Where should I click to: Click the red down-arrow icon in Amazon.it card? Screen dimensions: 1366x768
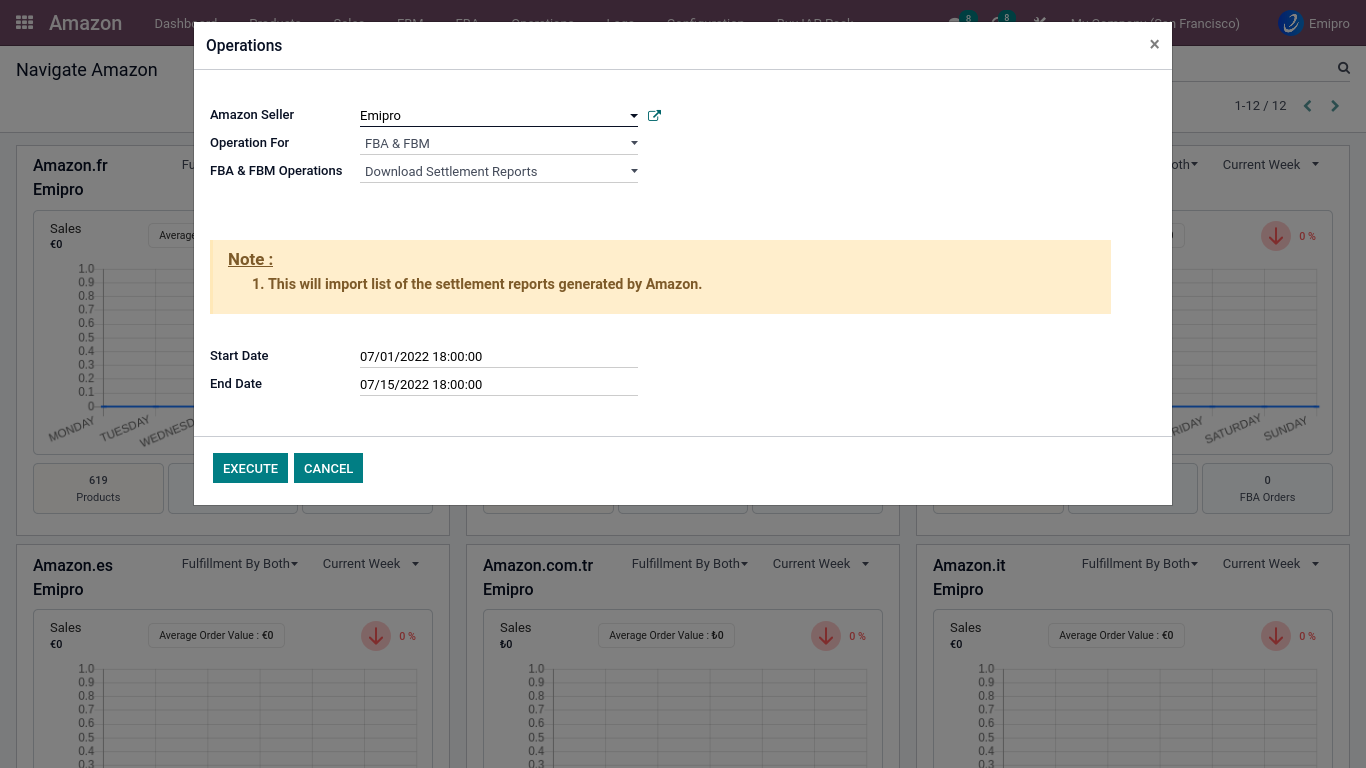(x=1276, y=636)
